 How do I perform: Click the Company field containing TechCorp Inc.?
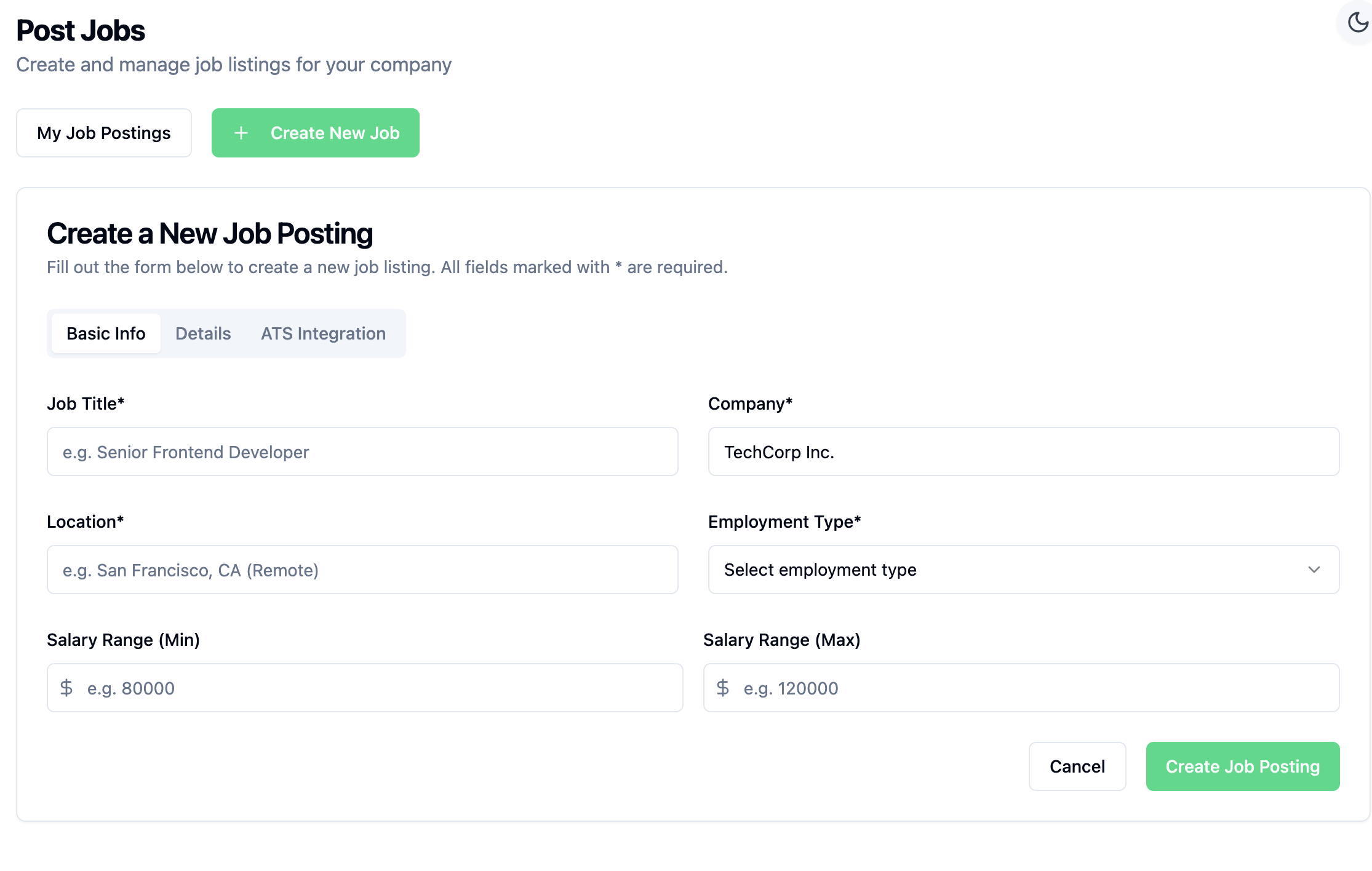(1023, 451)
